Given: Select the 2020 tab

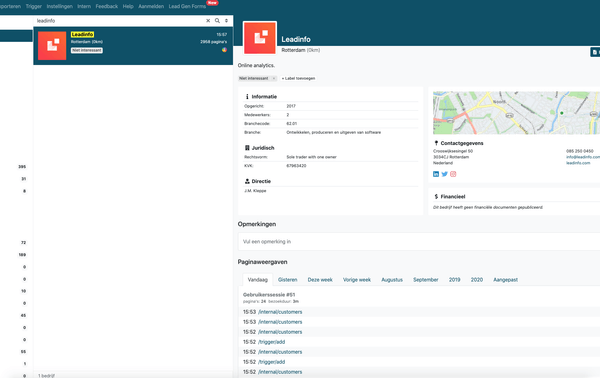Looking at the screenshot, I should click(x=477, y=280).
